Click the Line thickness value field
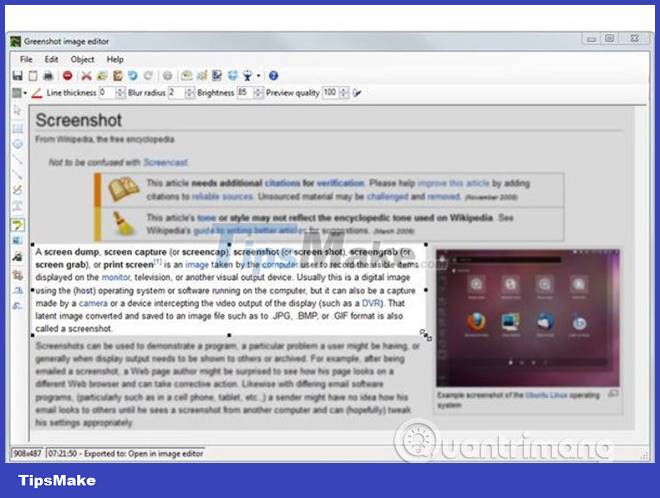Screen dimensions: 660x498 (x=107, y=93)
